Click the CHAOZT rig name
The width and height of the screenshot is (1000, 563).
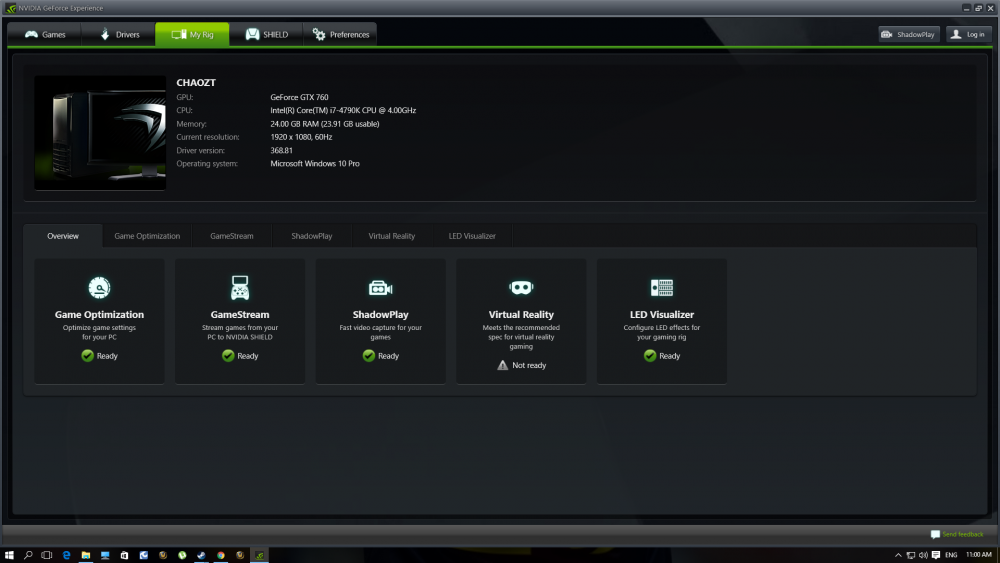pyautogui.click(x=196, y=83)
